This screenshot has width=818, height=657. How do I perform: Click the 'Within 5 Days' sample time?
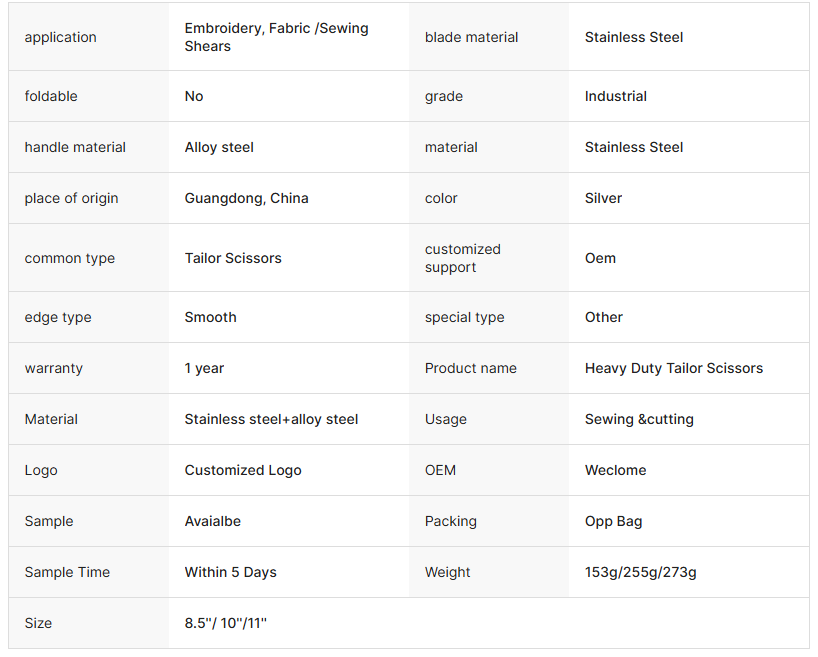coord(230,572)
